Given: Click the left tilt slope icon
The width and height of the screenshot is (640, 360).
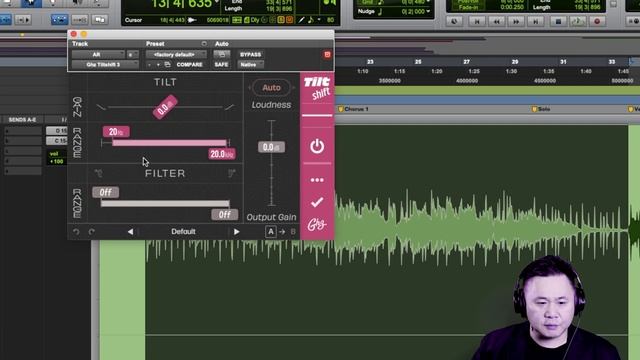Looking at the screenshot, I should (101, 107).
